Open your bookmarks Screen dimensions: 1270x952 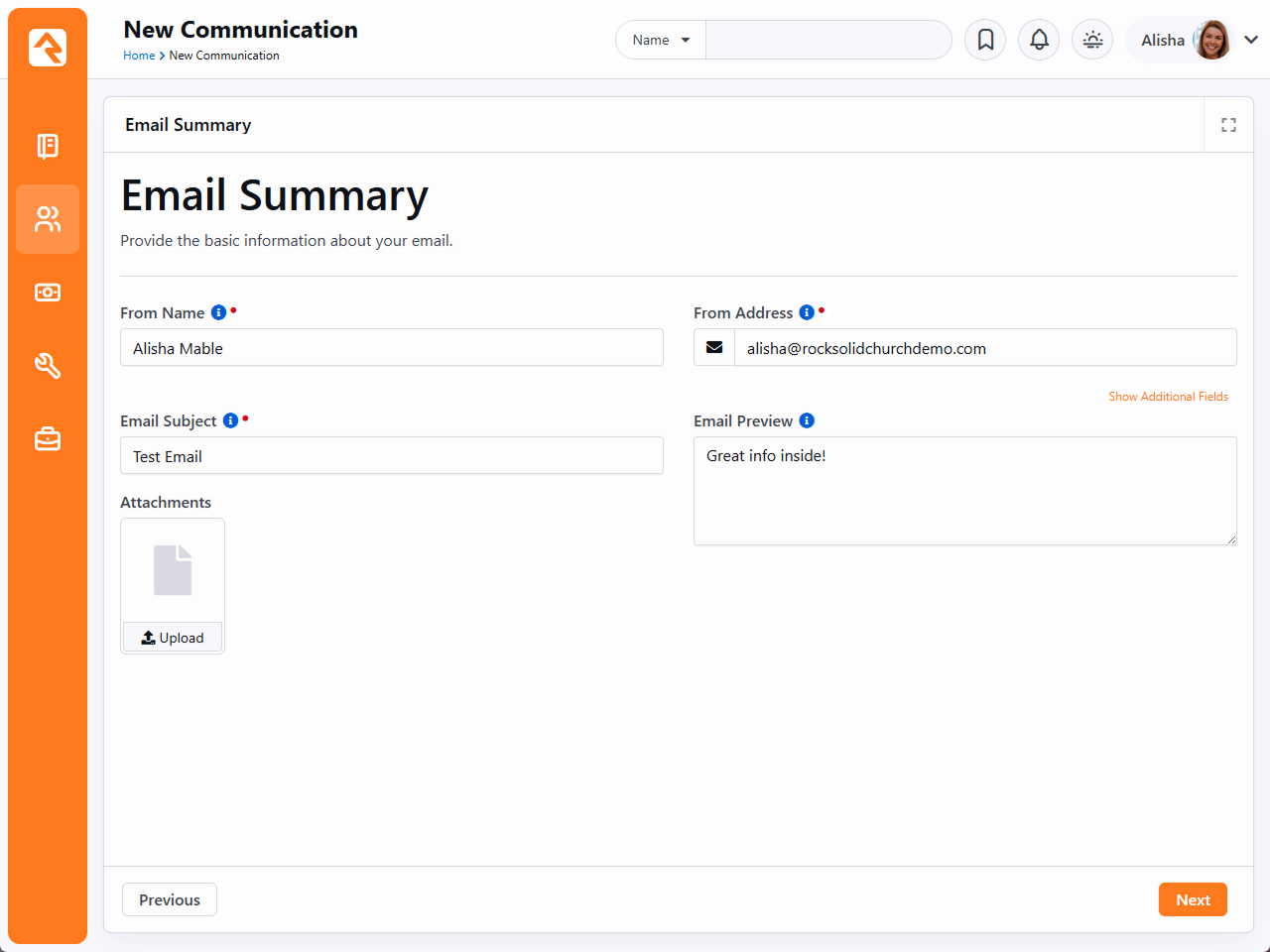coord(984,40)
